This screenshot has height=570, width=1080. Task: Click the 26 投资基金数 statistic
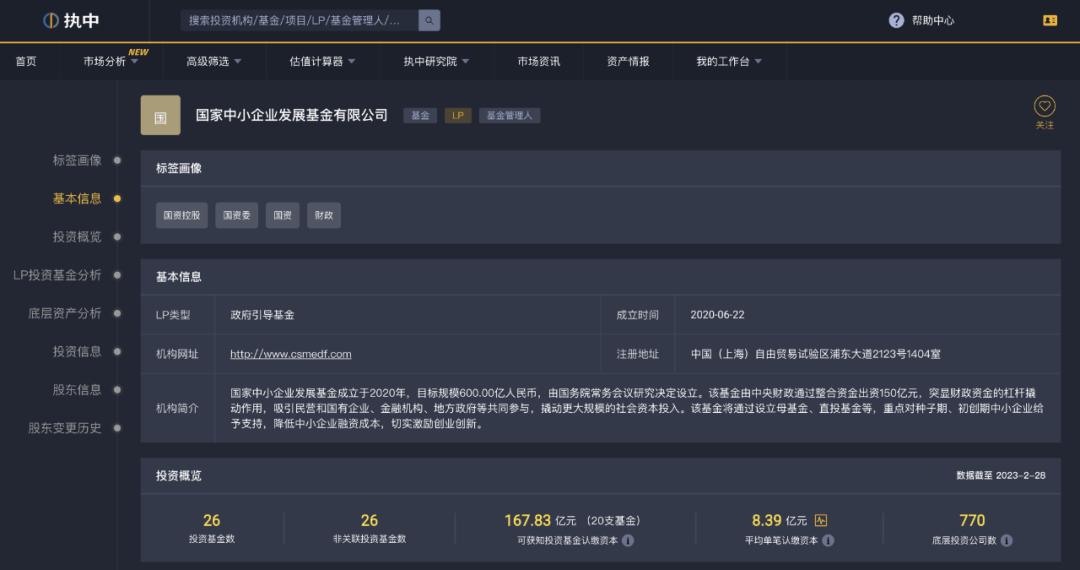(x=212, y=528)
